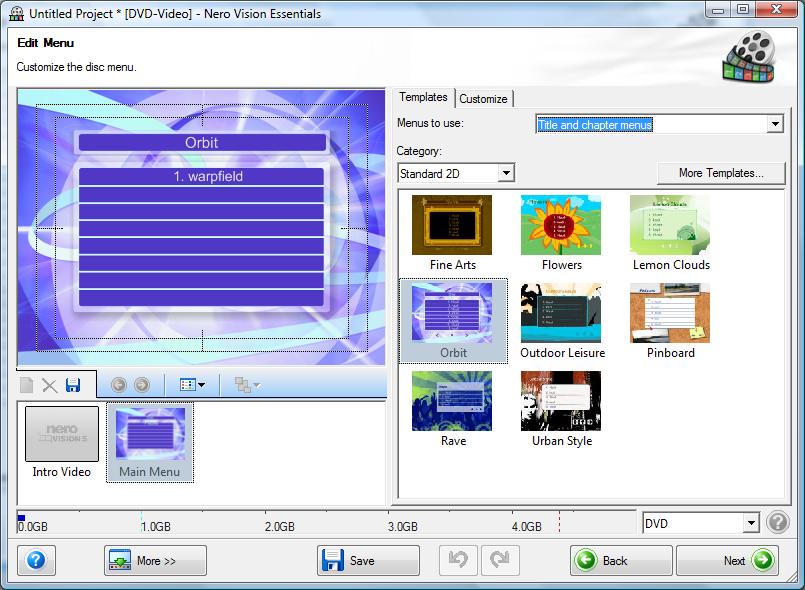
Task: Click the Back button
Action: click(x=621, y=560)
